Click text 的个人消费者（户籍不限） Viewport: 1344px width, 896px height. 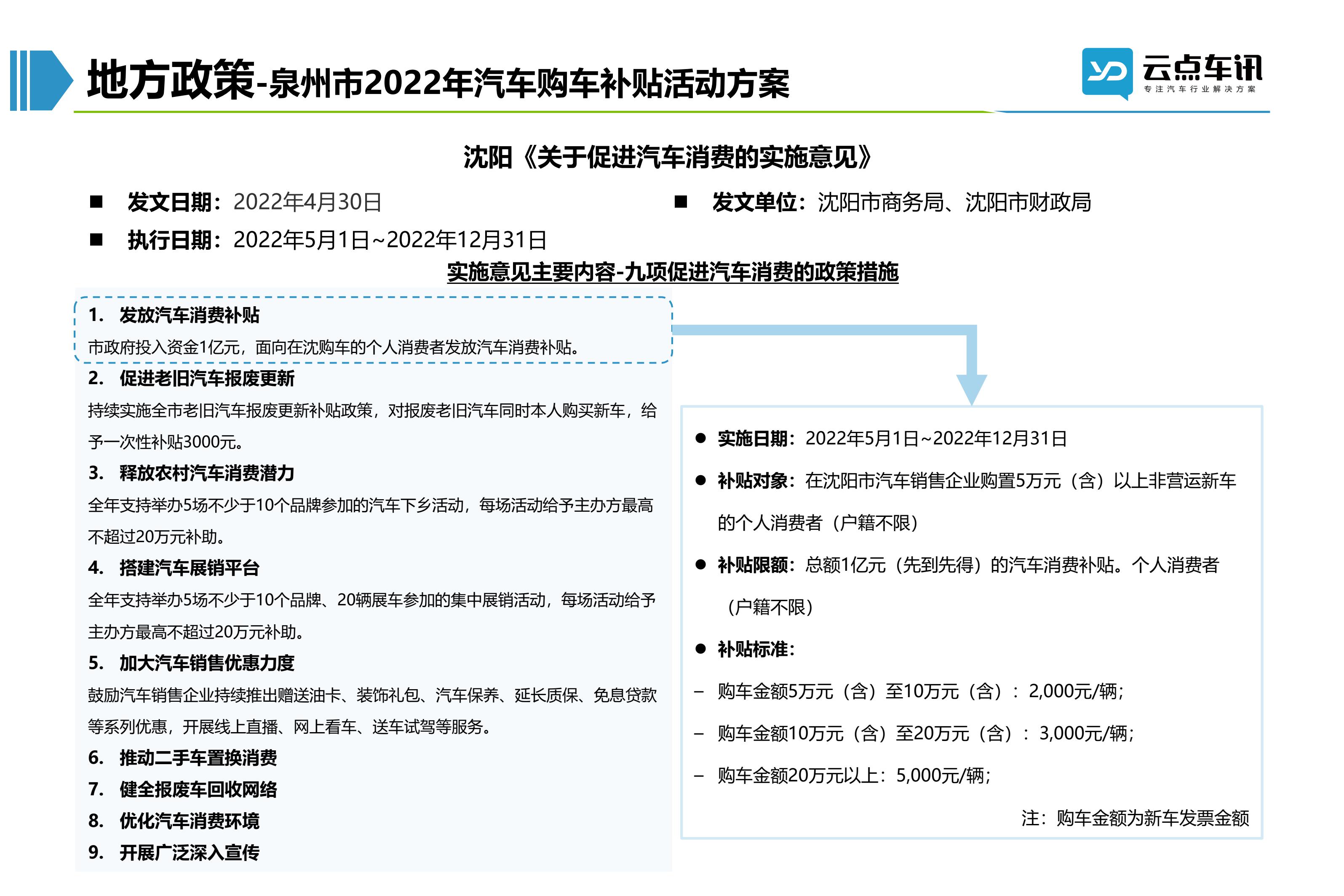[x=818, y=523]
